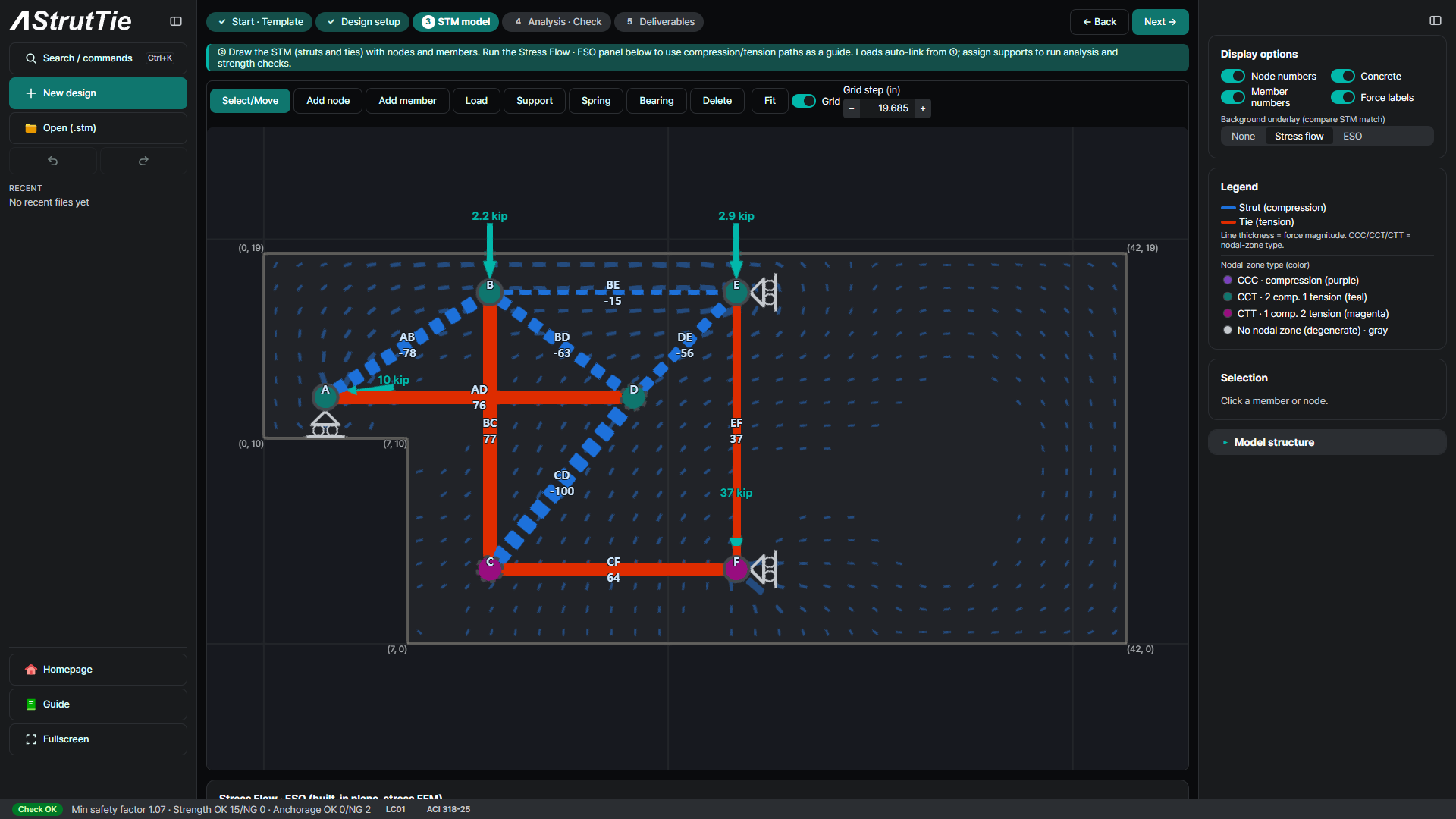This screenshot has width=1456, height=819.
Task: Increase grid step with plus button
Action: [x=923, y=108]
